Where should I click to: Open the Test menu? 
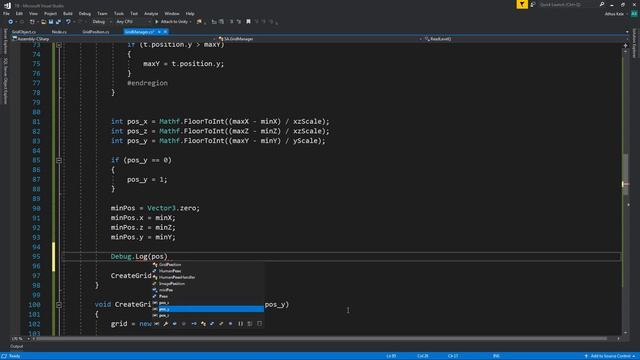coord(134,13)
